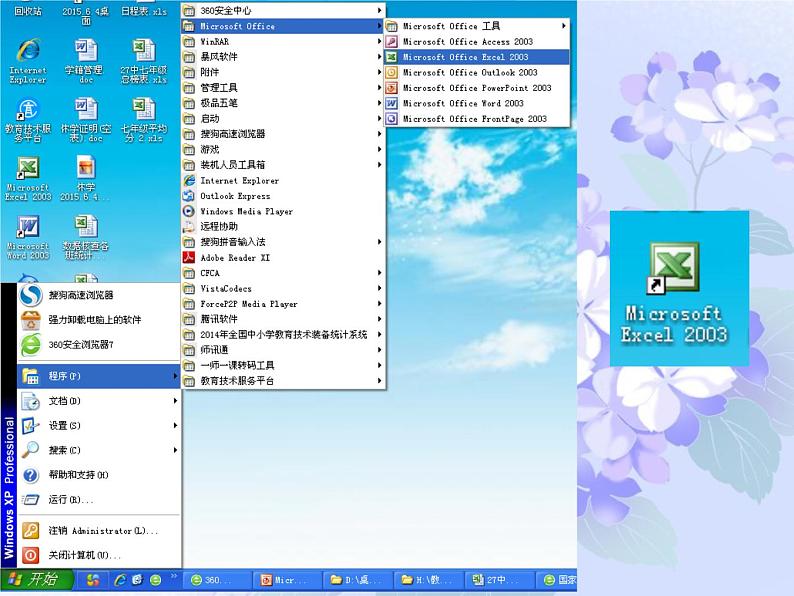The width and height of the screenshot is (794, 596).
Task: Click the Outlook icon in Office submenu
Action: (391, 72)
